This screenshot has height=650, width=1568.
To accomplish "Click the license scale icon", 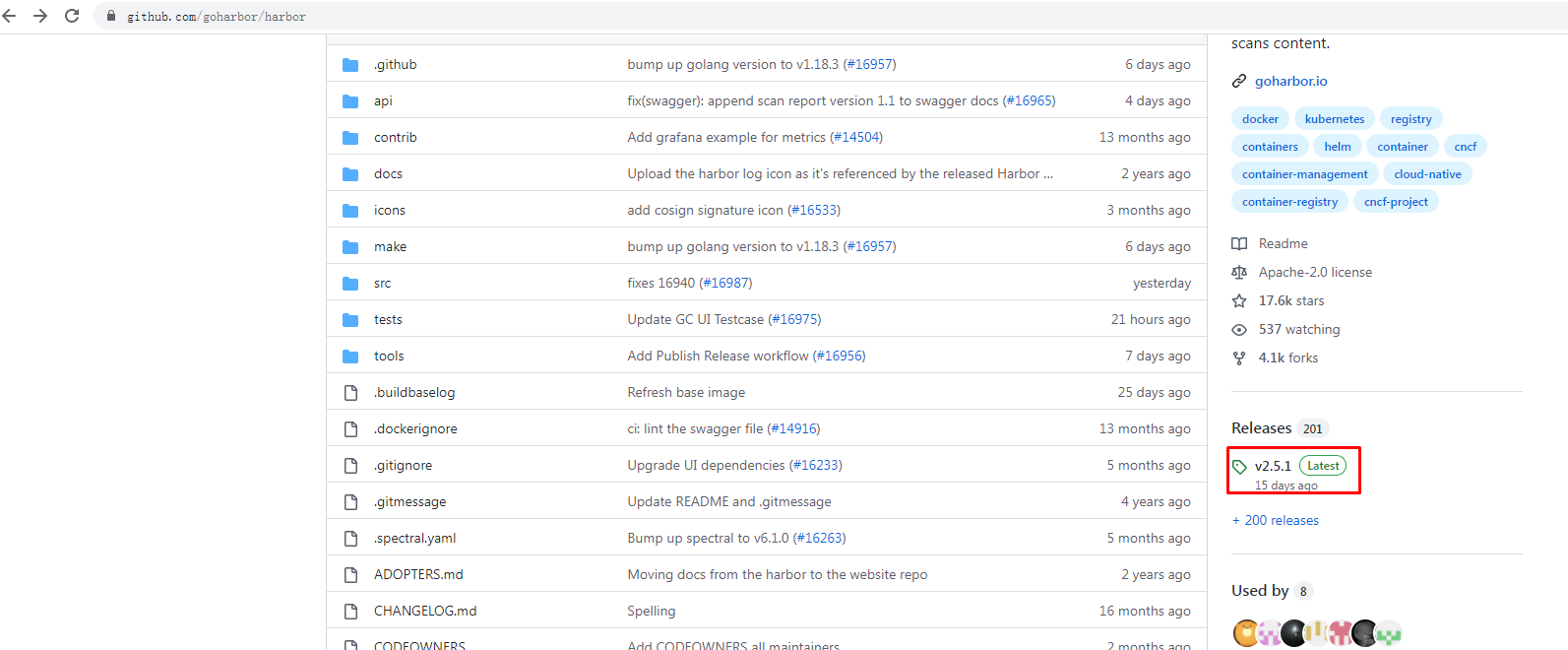I will pos(1239,273).
